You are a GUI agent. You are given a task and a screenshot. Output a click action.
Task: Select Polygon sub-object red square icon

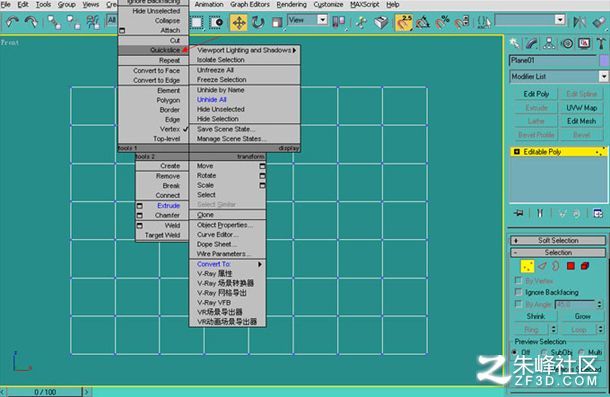coord(571,266)
